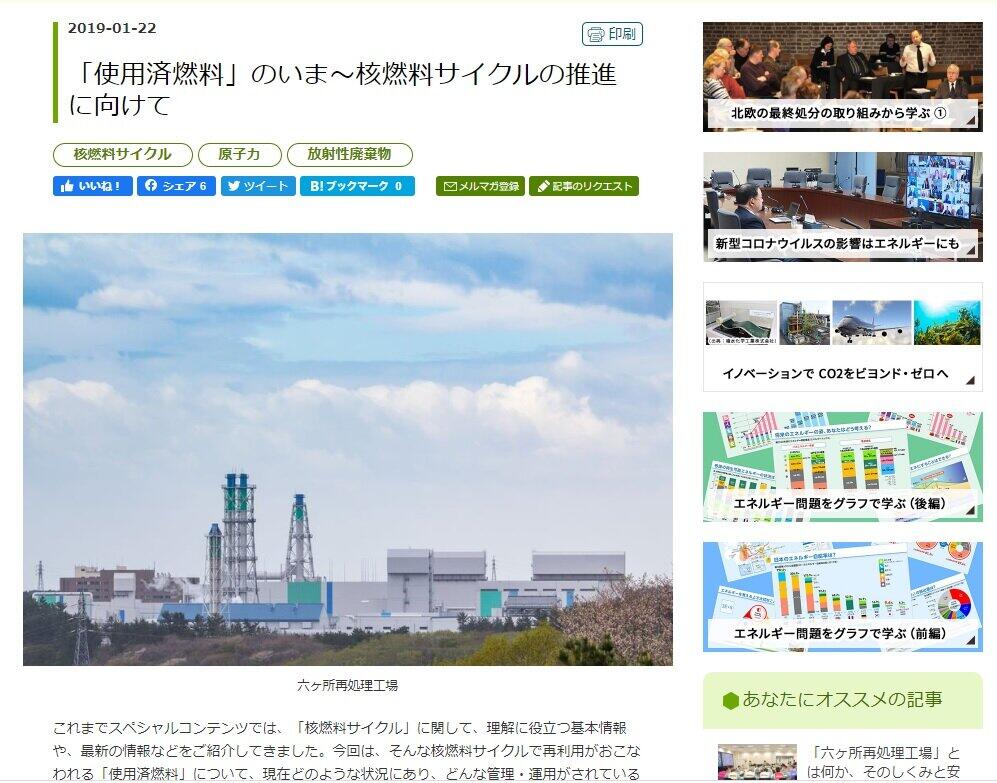Click the envelope icon on メルマガ登録 button
Viewport: 997px width, 783px height.
(x=451, y=186)
